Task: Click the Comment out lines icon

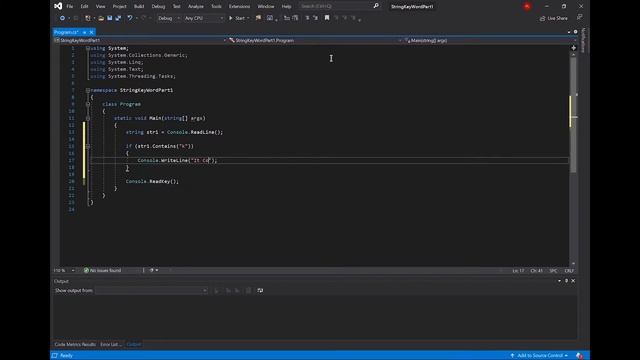Action: click(x=307, y=18)
